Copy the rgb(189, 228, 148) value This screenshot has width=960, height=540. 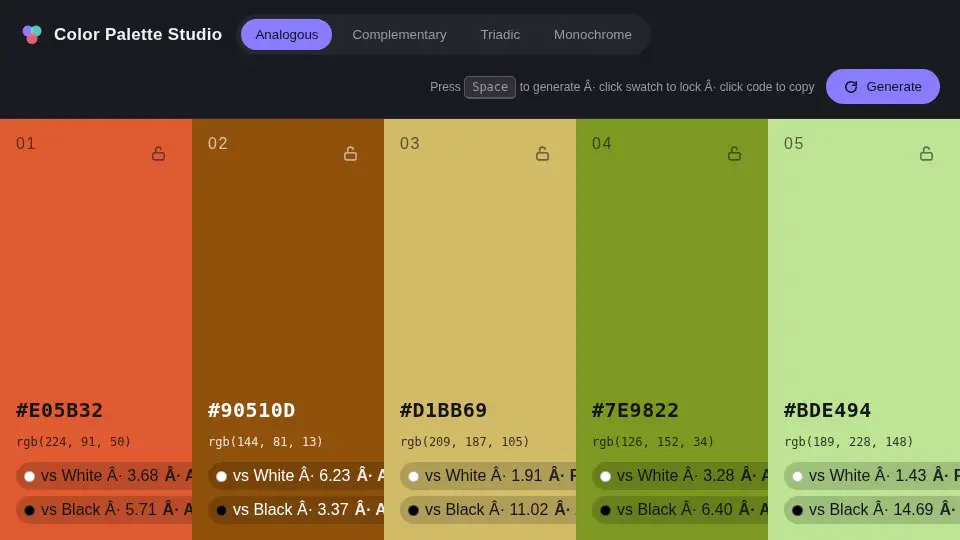click(849, 441)
